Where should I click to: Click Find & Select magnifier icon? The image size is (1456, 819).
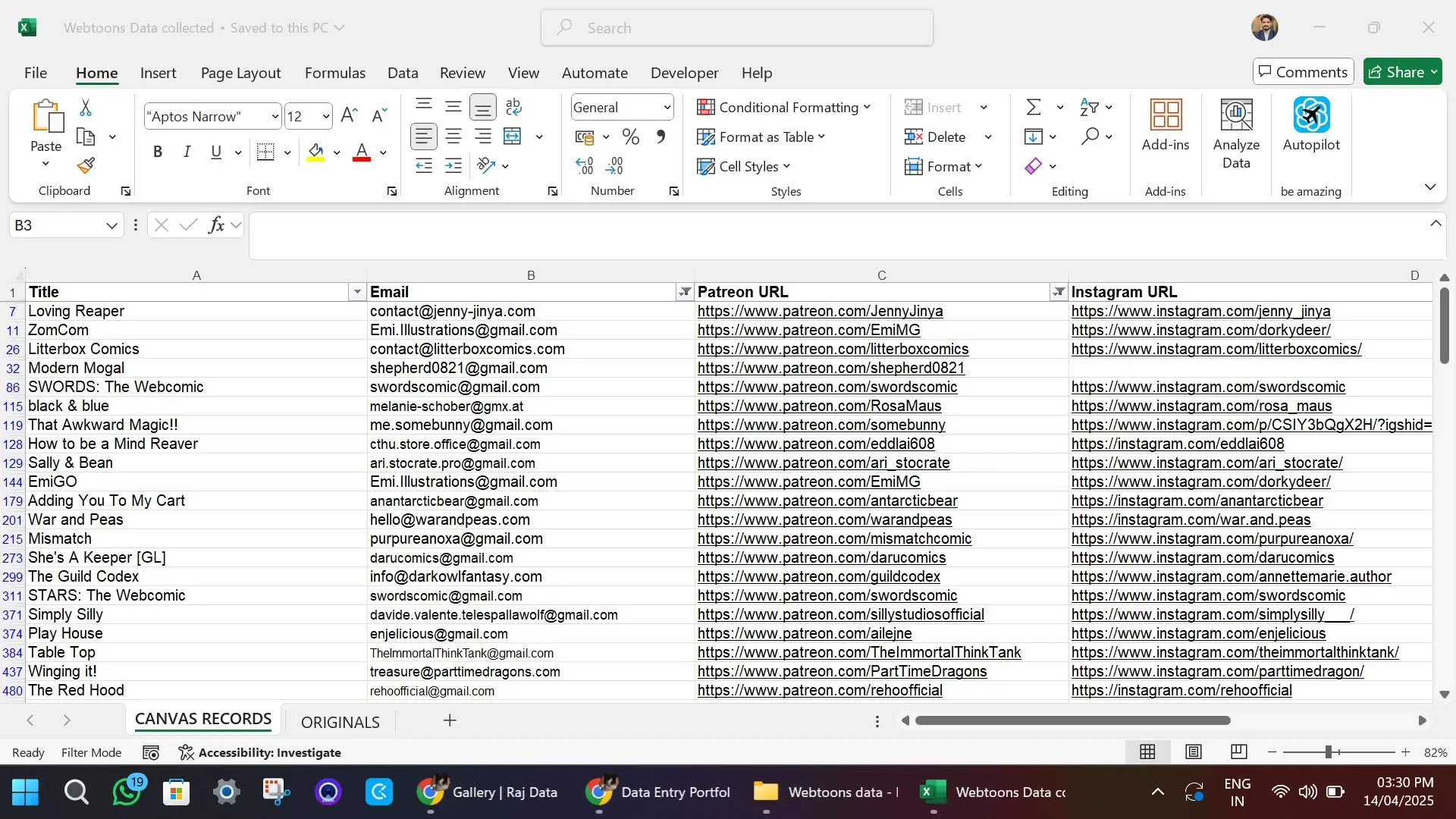pos(1090,136)
